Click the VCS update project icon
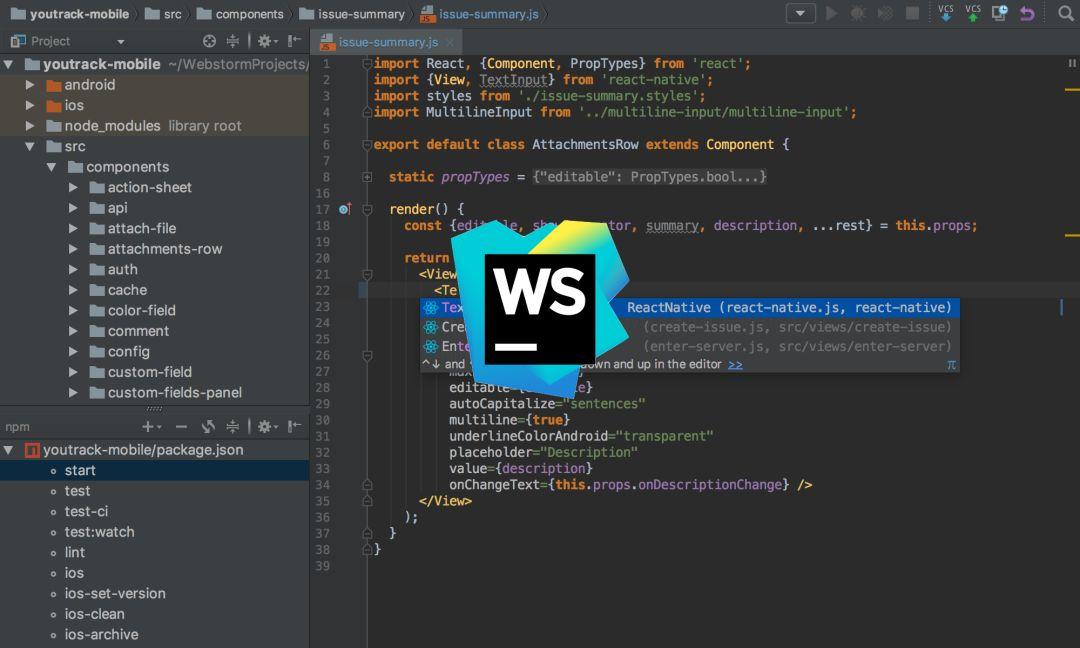The width and height of the screenshot is (1080, 648). click(946, 13)
